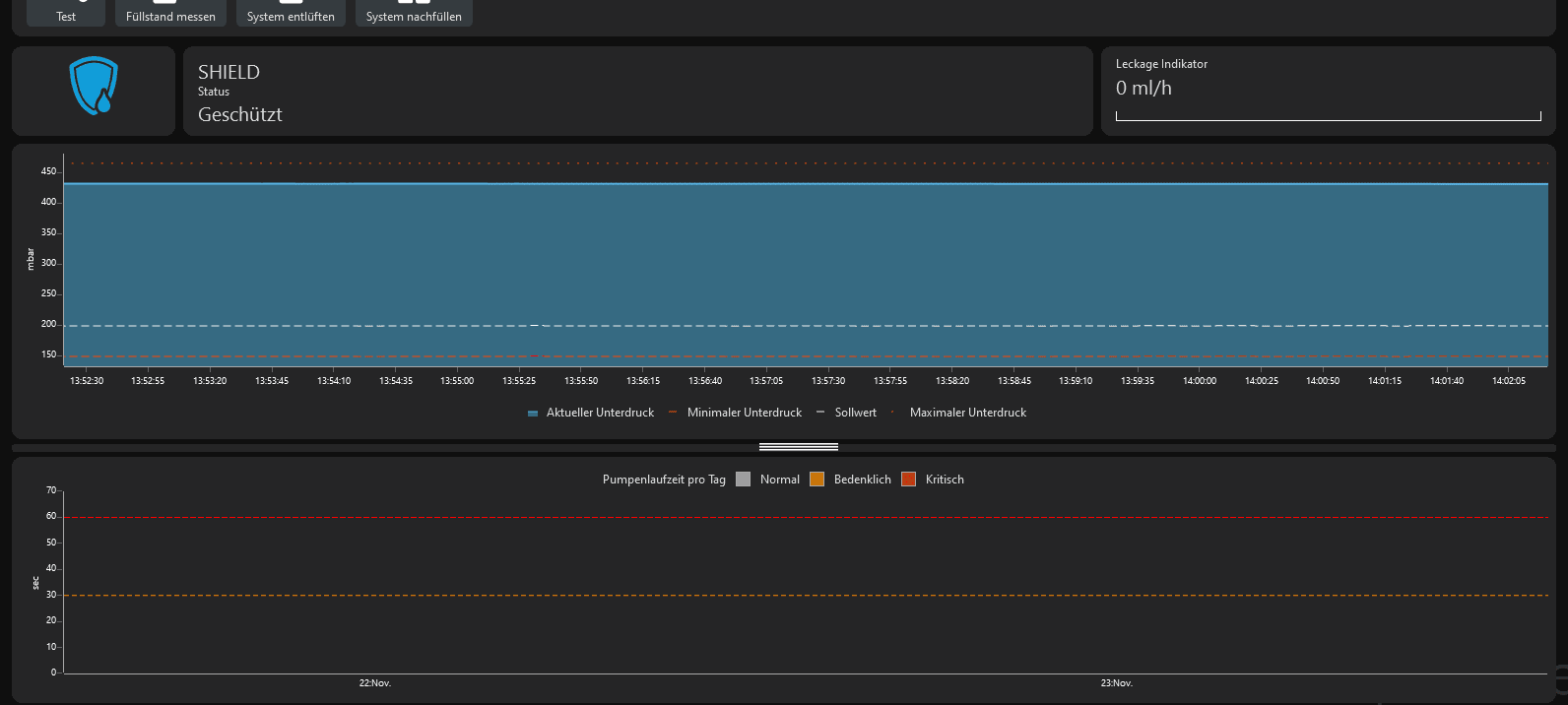The height and width of the screenshot is (705, 1568).
Task: Click the 0 ml/h leakage value
Action: [1143, 88]
